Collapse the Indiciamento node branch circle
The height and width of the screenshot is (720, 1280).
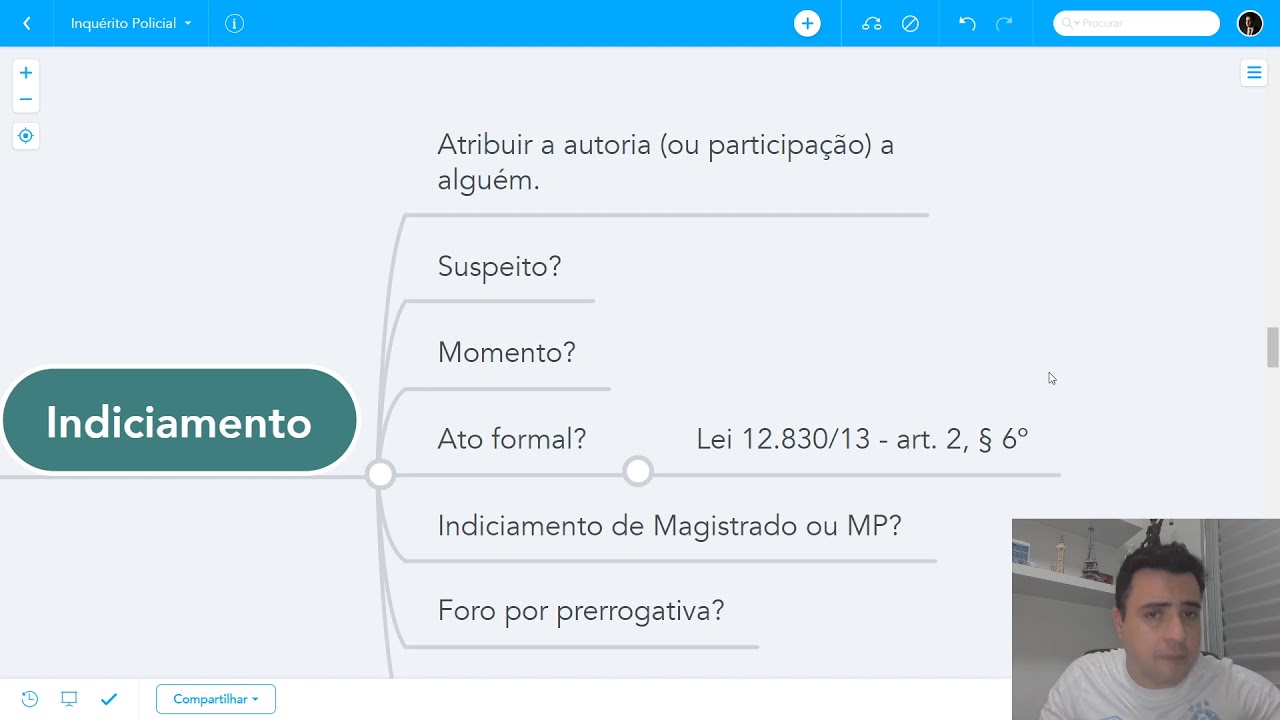[x=380, y=474]
